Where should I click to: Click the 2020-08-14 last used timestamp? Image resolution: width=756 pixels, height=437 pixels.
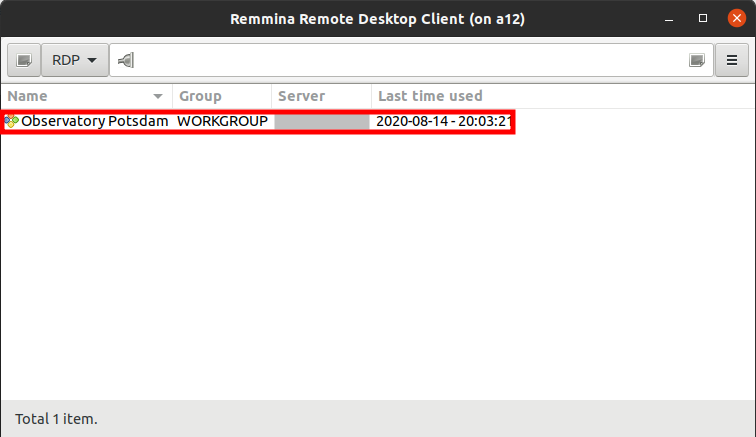point(443,122)
